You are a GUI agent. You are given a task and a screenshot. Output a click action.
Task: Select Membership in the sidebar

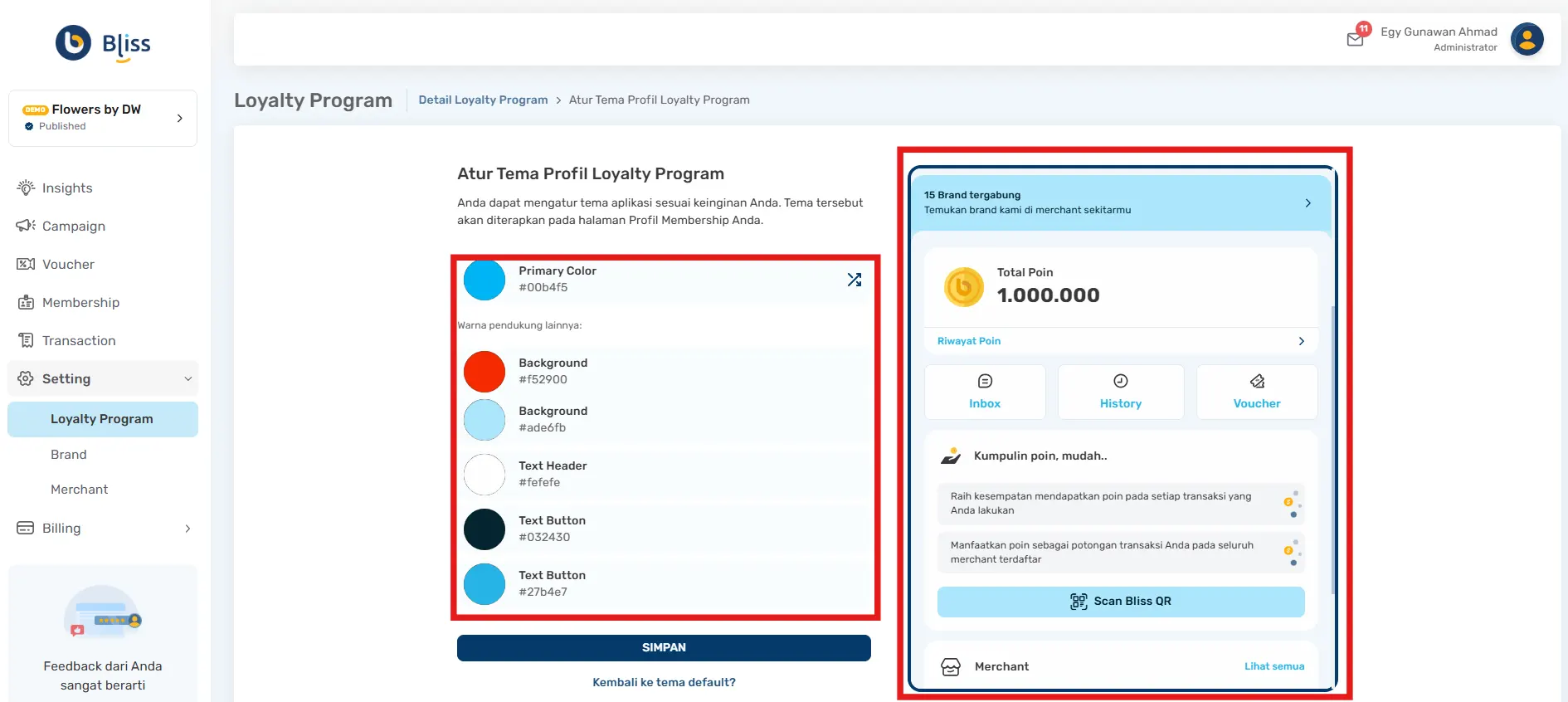[x=80, y=303]
